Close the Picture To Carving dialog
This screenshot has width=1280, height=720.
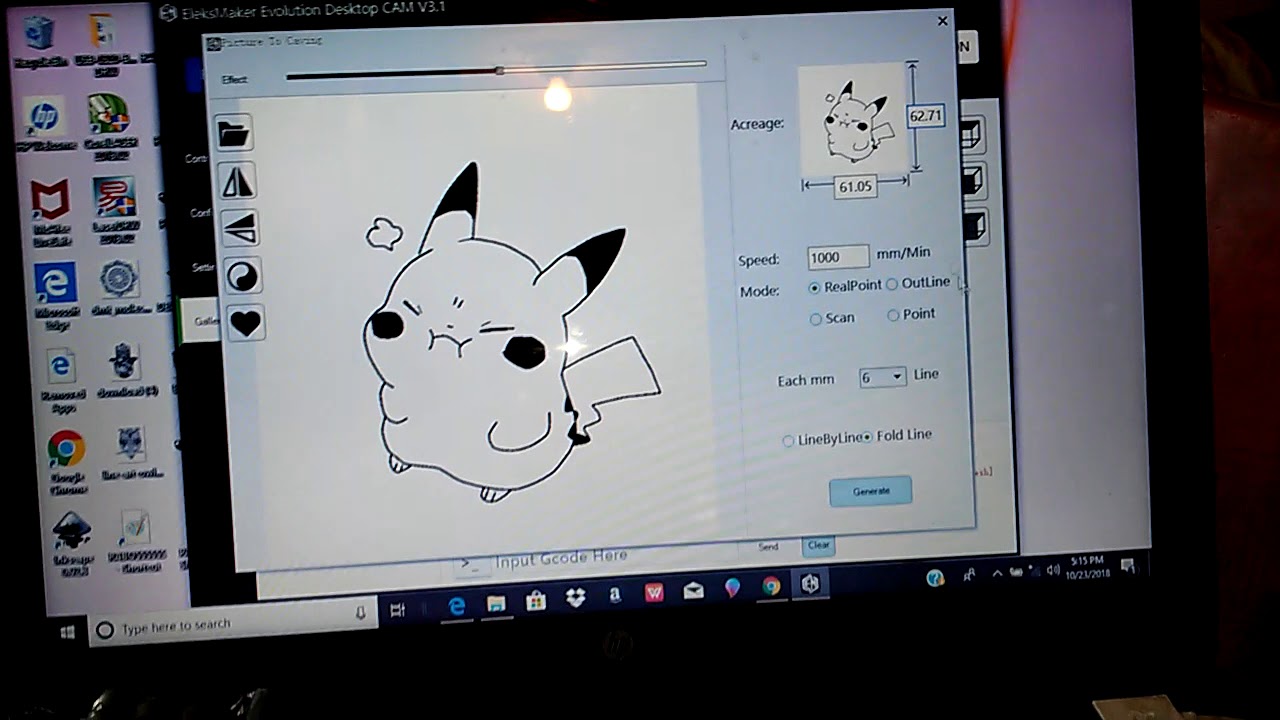942,21
